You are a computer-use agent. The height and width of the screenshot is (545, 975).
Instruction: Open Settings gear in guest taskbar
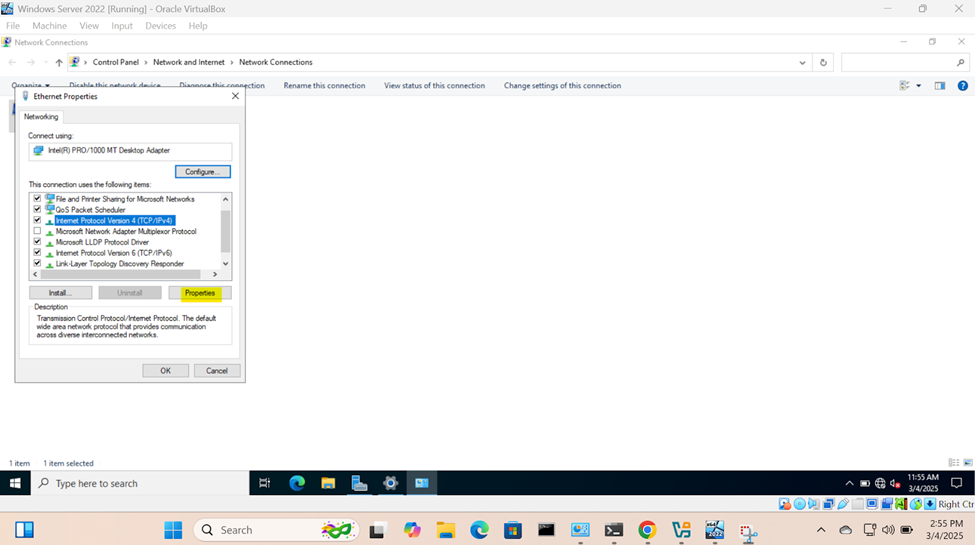tap(390, 483)
